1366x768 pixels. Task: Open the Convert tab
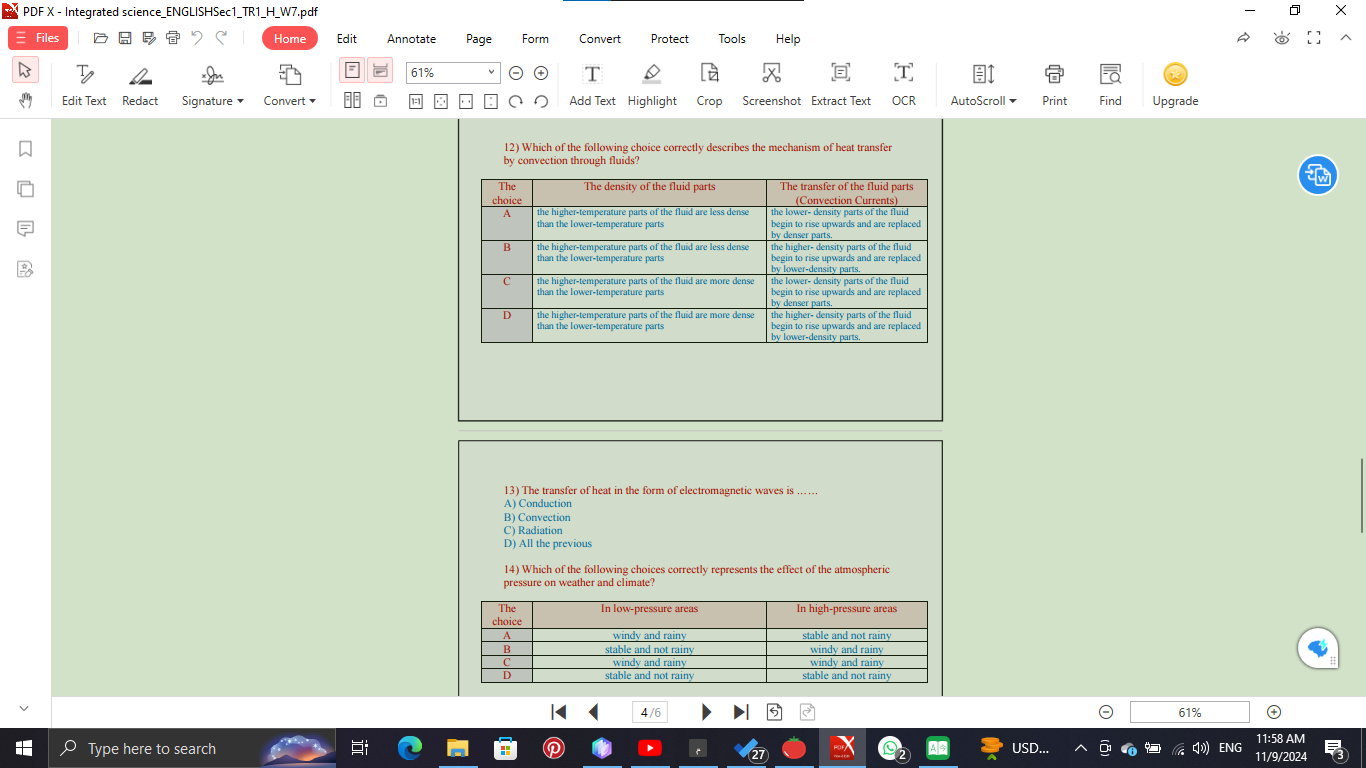click(x=600, y=39)
